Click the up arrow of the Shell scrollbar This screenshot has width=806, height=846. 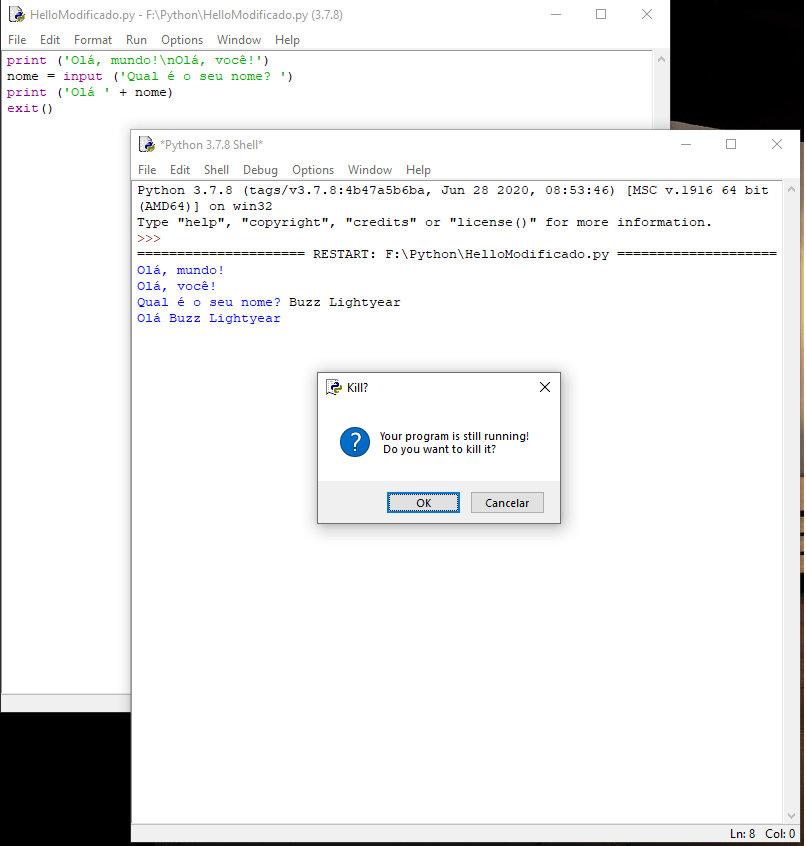click(791, 190)
